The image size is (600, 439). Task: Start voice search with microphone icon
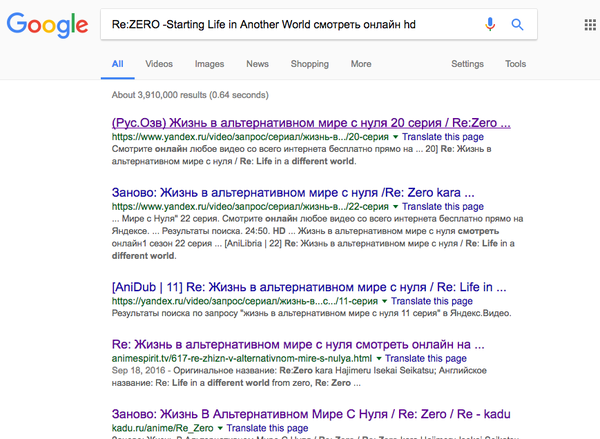[490, 24]
